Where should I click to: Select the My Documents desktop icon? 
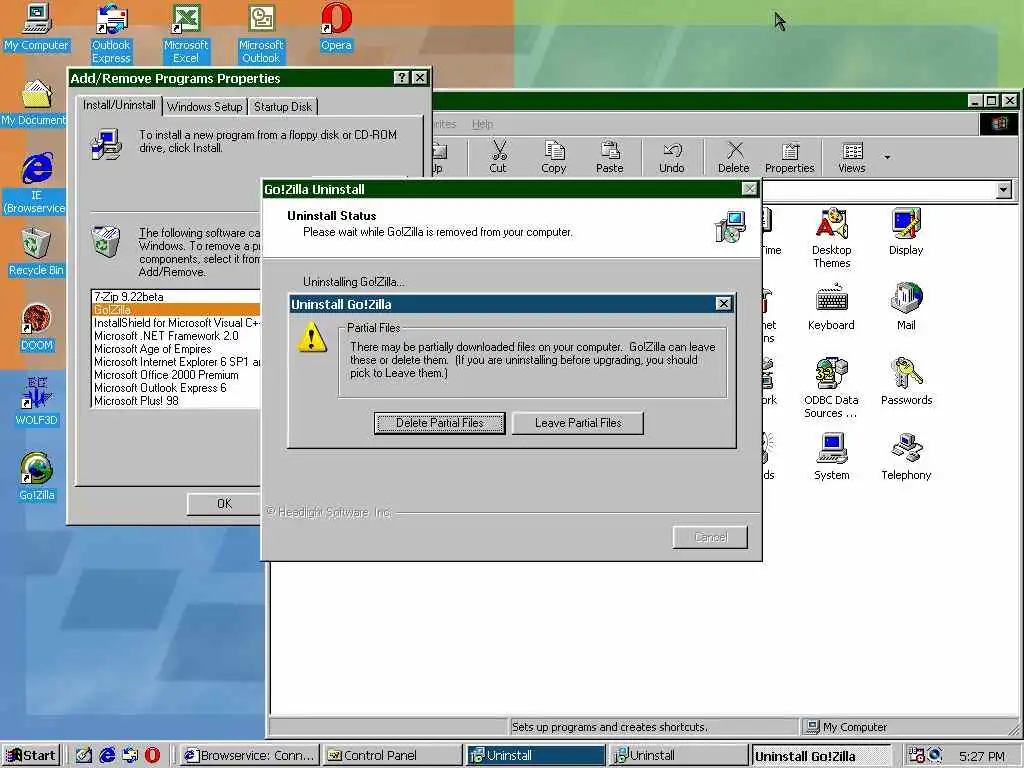34,103
